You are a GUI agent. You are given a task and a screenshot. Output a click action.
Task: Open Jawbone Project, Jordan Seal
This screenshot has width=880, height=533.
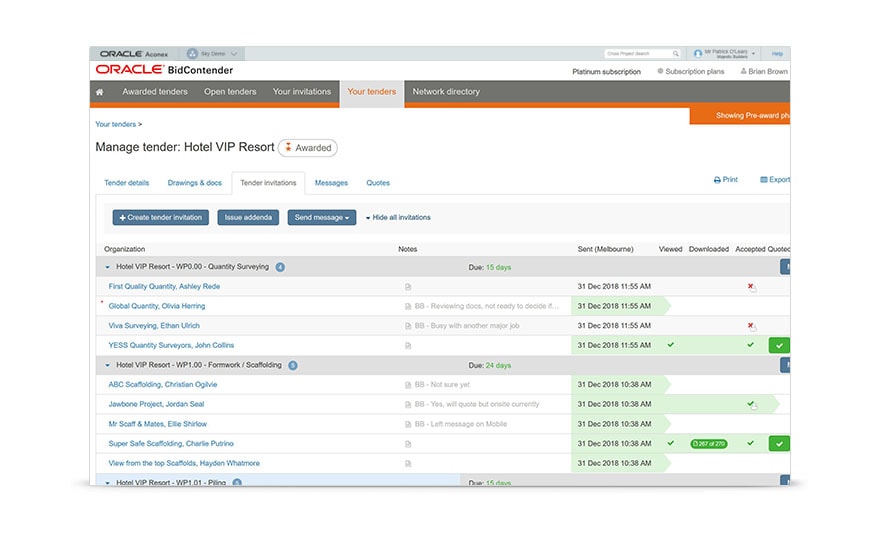coord(156,405)
